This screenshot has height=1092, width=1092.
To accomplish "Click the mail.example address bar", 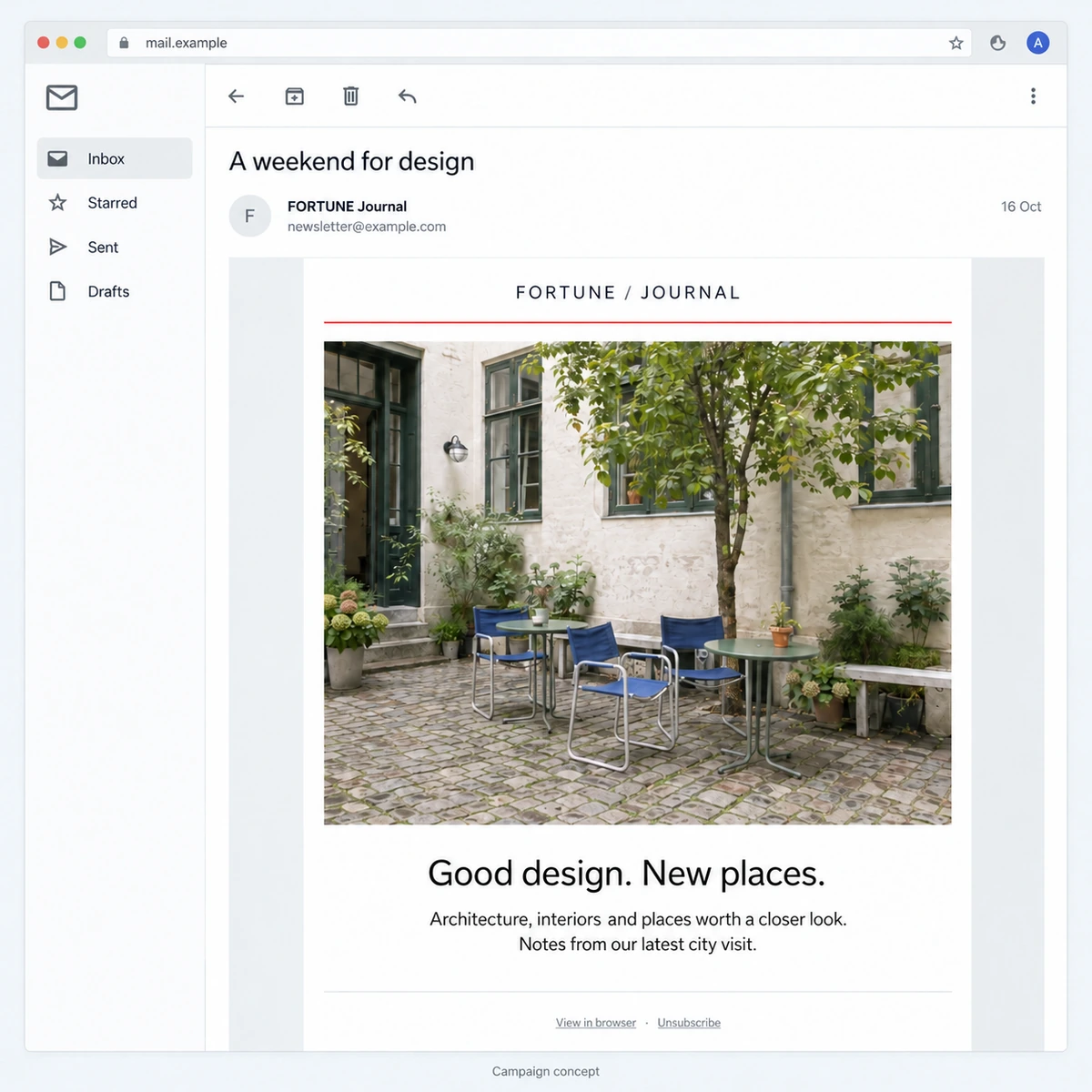I will [x=540, y=43].
